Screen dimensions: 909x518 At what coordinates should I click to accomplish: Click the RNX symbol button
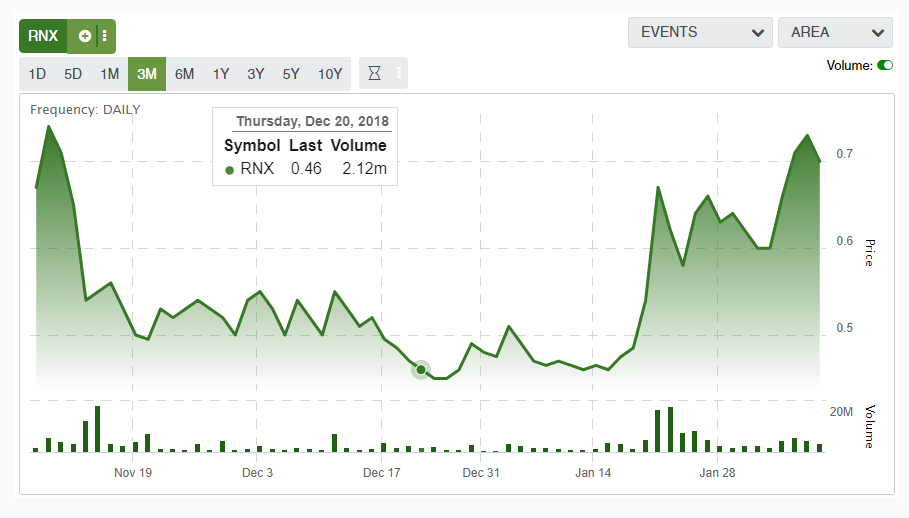(43, 36)
